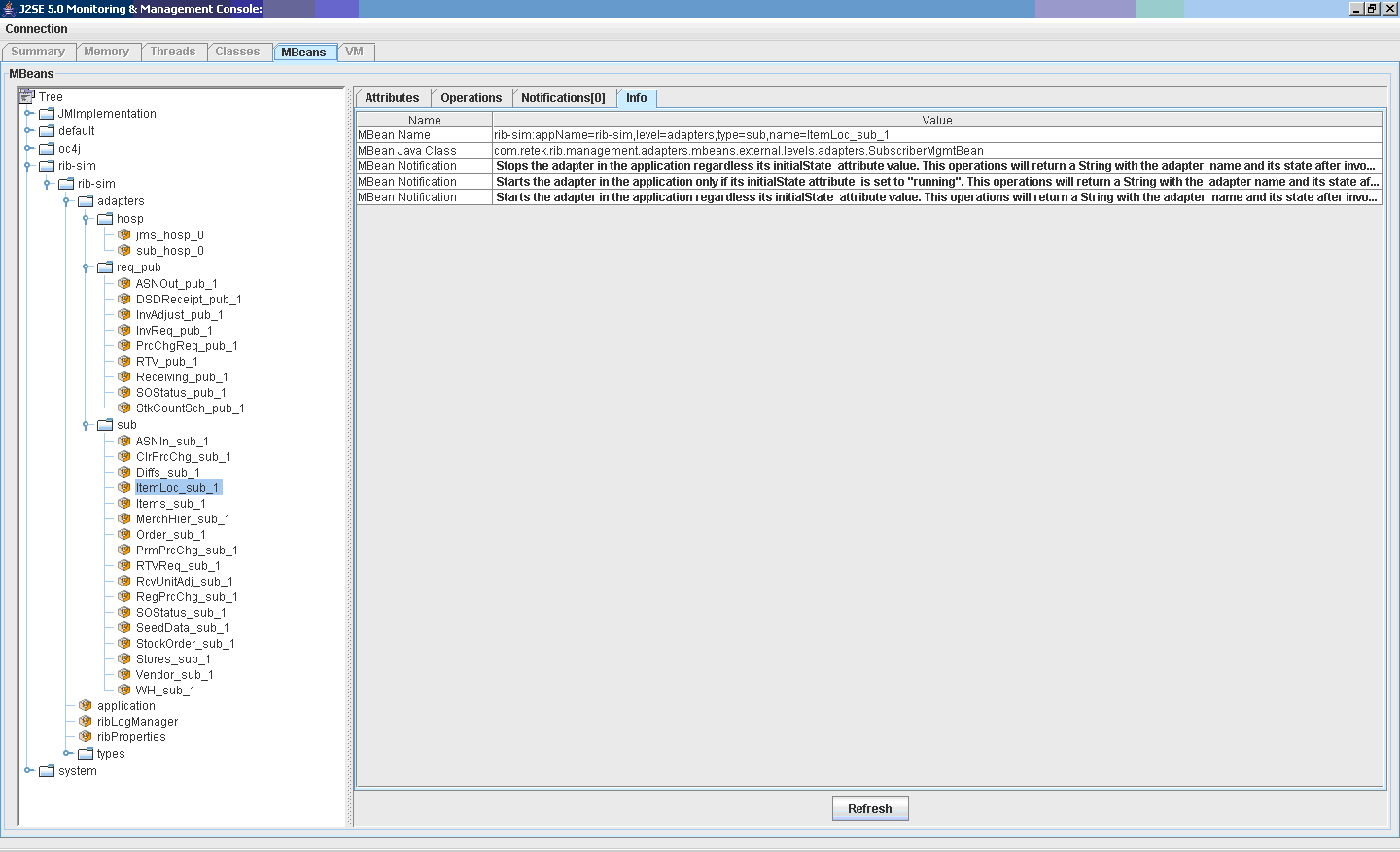Expand the types folder node
The width and height of the screenshot is (1400, 852).
coord(67,753)
